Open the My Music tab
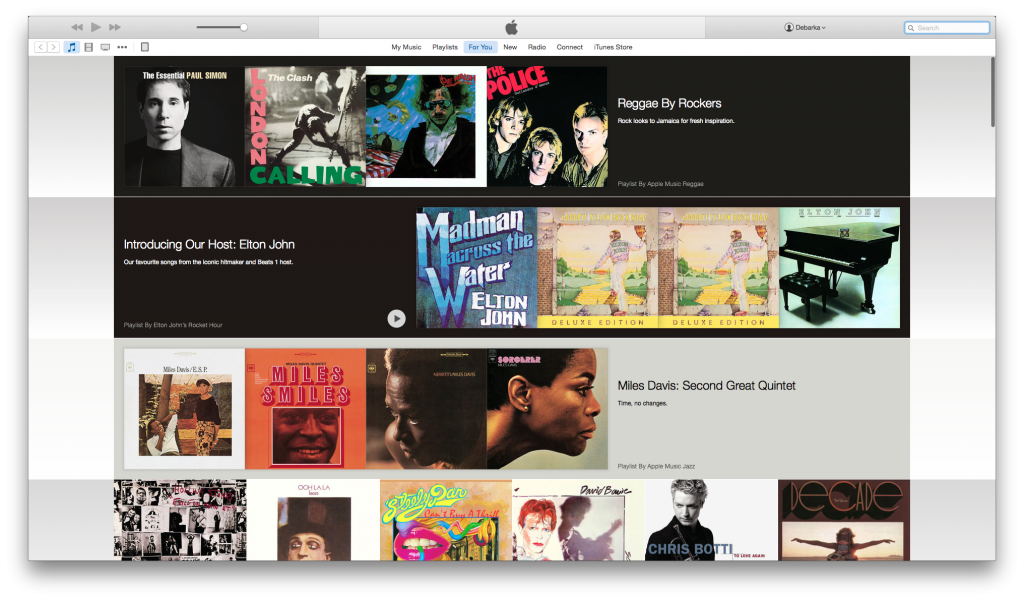Viewport: 1024px width, 601px height. pos(406,47)
